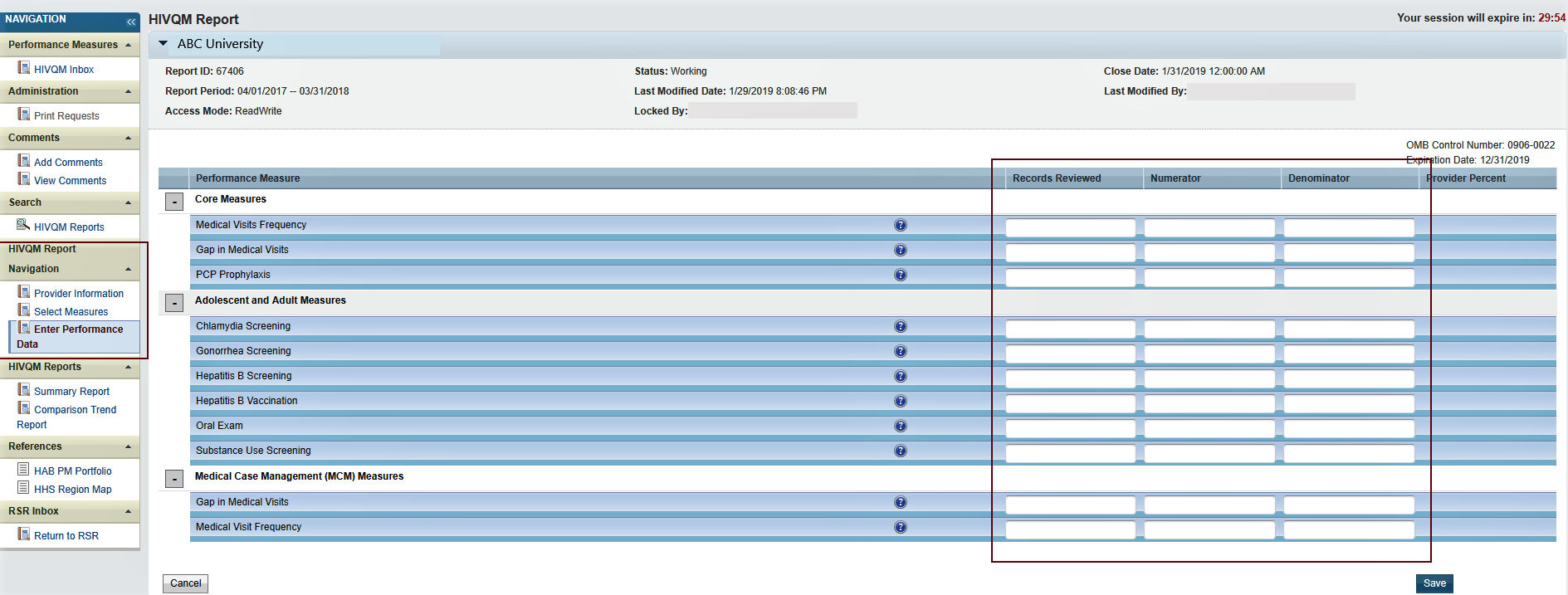Click help icon for Chlamydia Screening
This screenshot has height=595, width=1568.
[900, 326]
